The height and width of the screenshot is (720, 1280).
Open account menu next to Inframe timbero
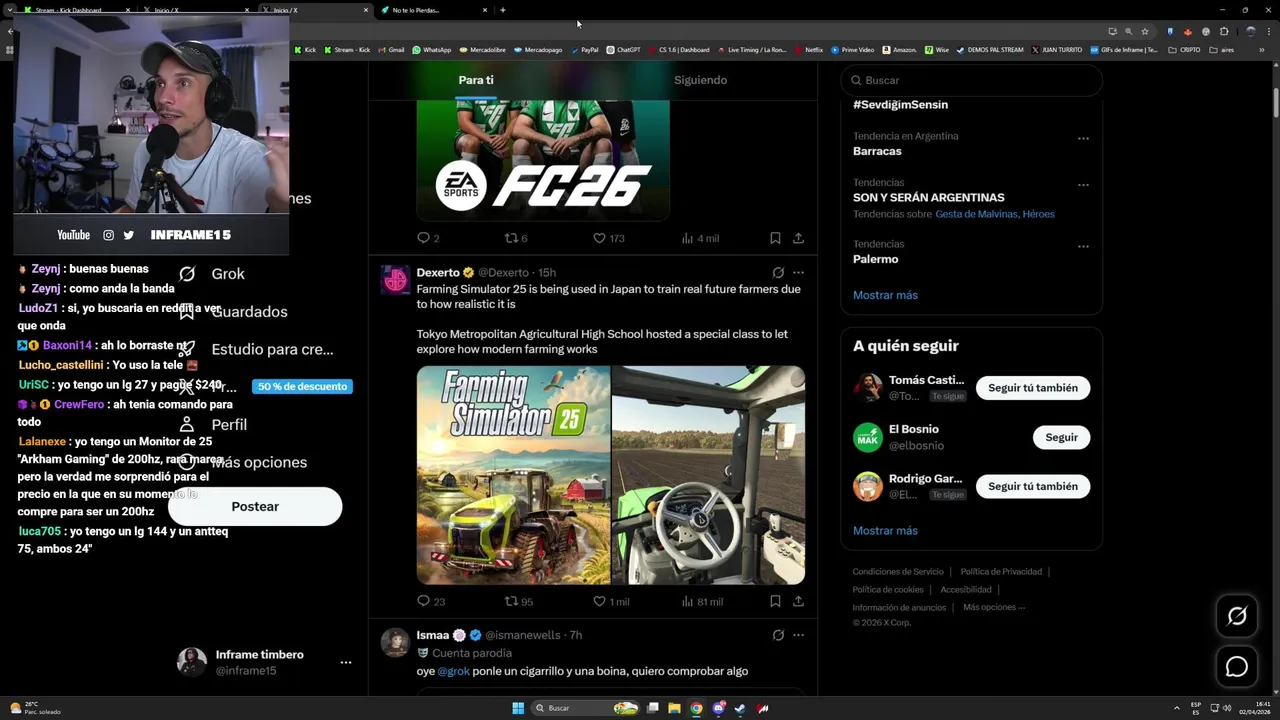(345, 662)
